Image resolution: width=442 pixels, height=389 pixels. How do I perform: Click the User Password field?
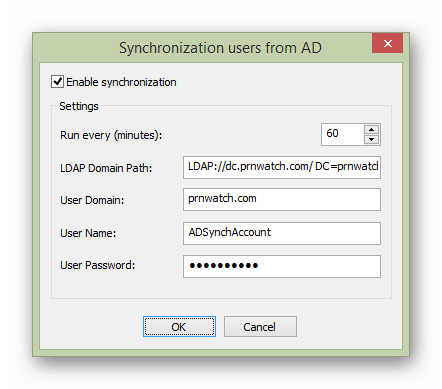(x=282, y=266)
